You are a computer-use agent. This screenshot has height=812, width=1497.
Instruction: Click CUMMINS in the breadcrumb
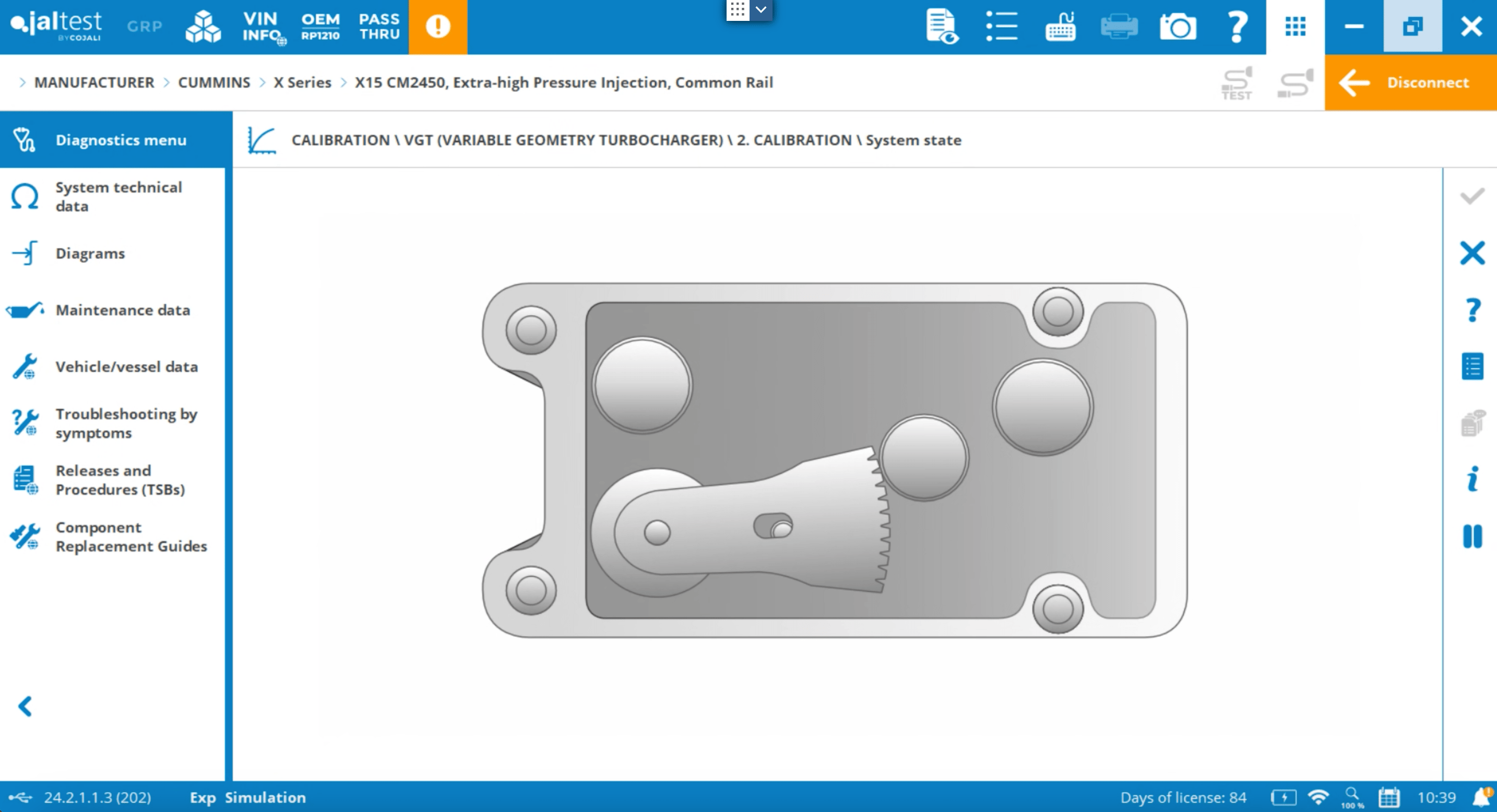tap(214, 82)
